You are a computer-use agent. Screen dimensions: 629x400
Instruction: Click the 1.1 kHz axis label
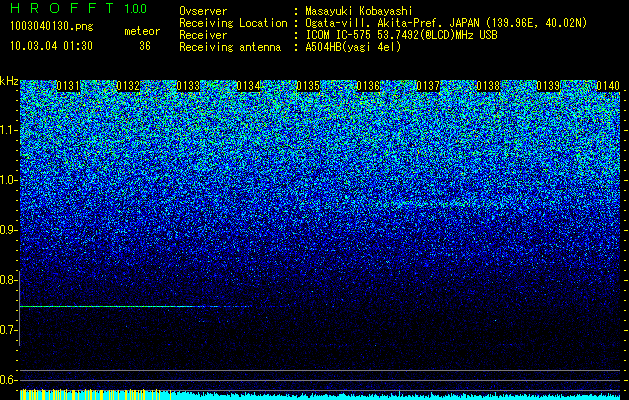click(x=8, y=130)
